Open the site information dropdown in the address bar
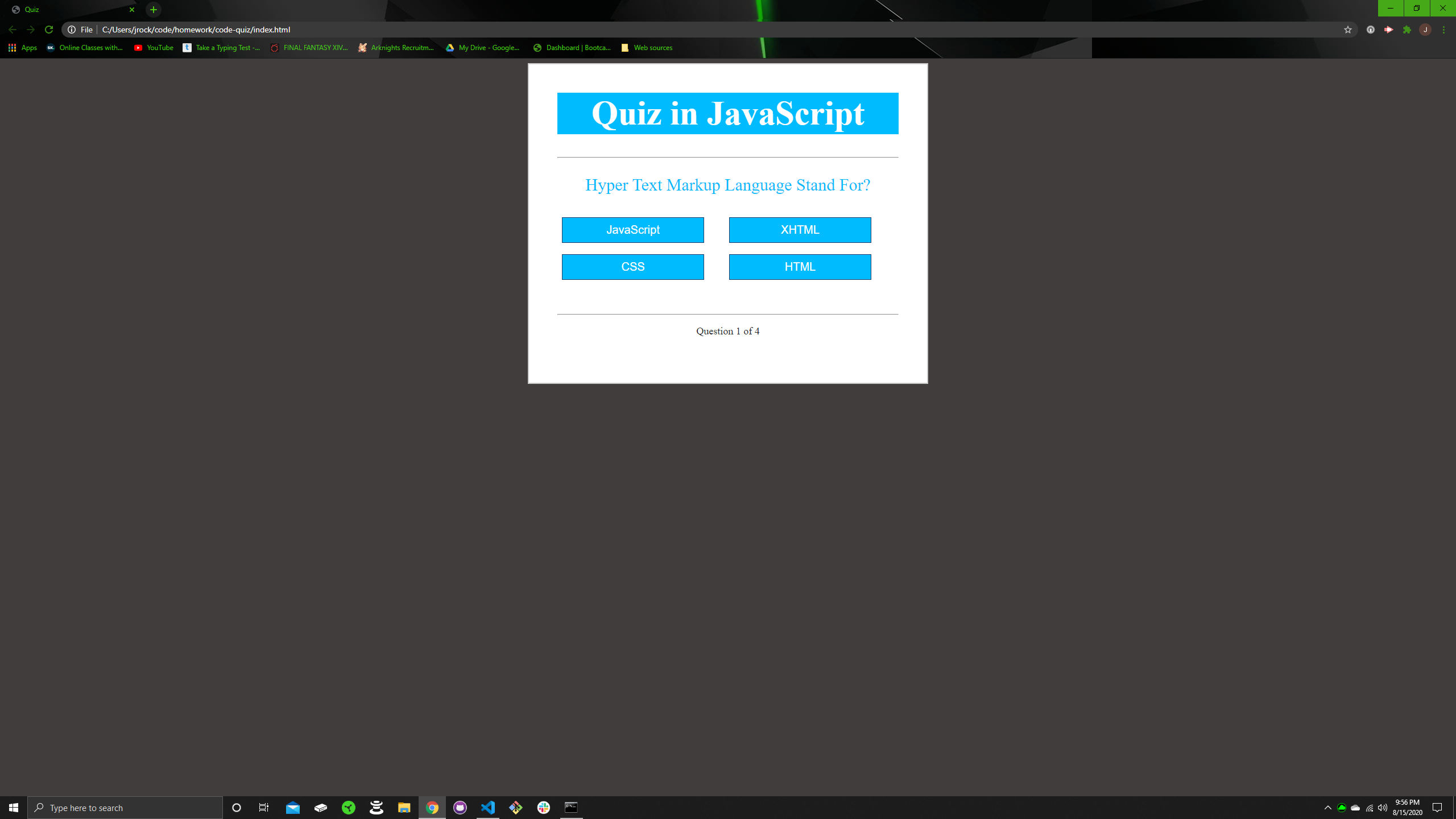 click(x=72, y=30)
